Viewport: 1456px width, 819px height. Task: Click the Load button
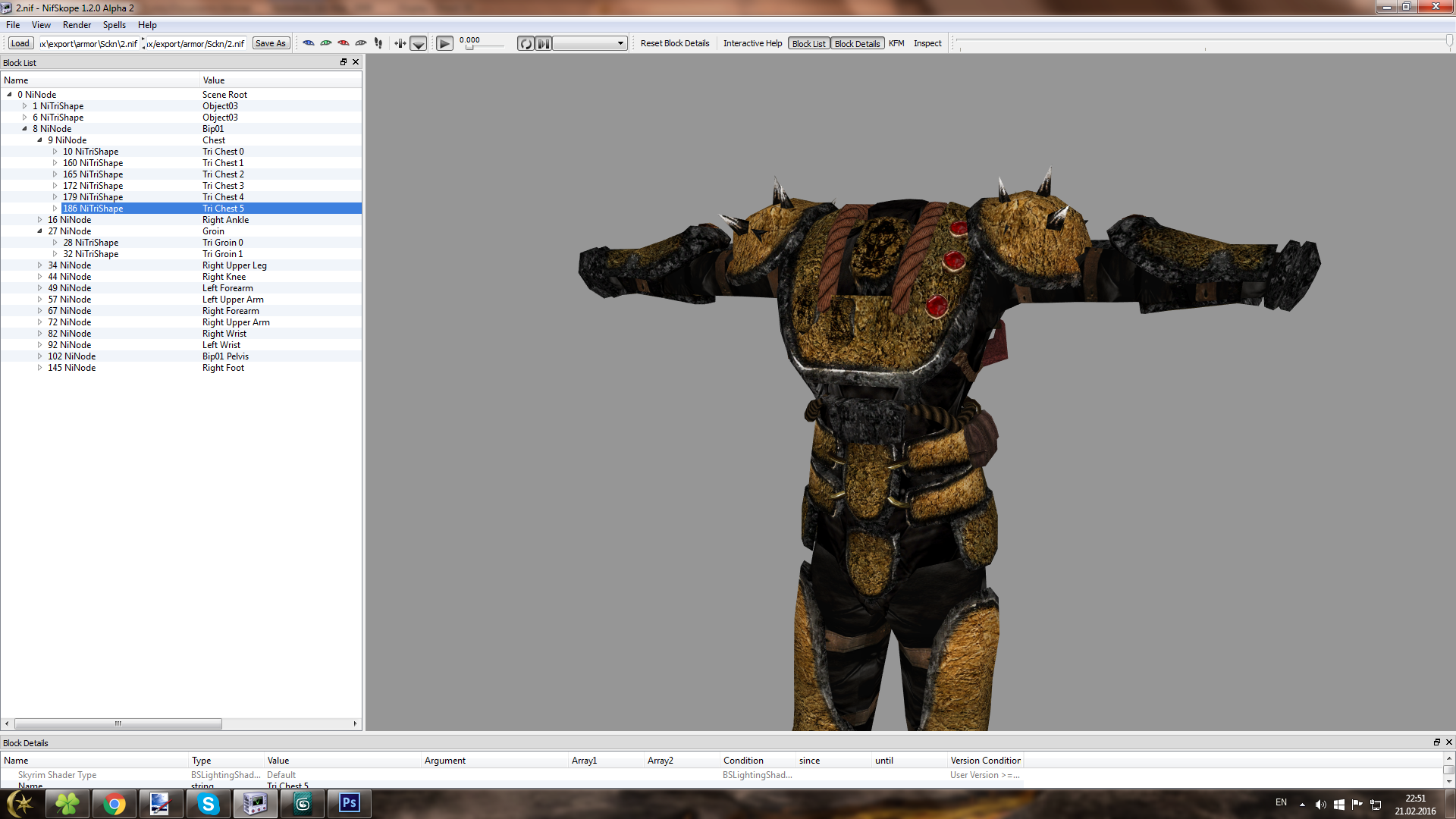click(20, 43)
